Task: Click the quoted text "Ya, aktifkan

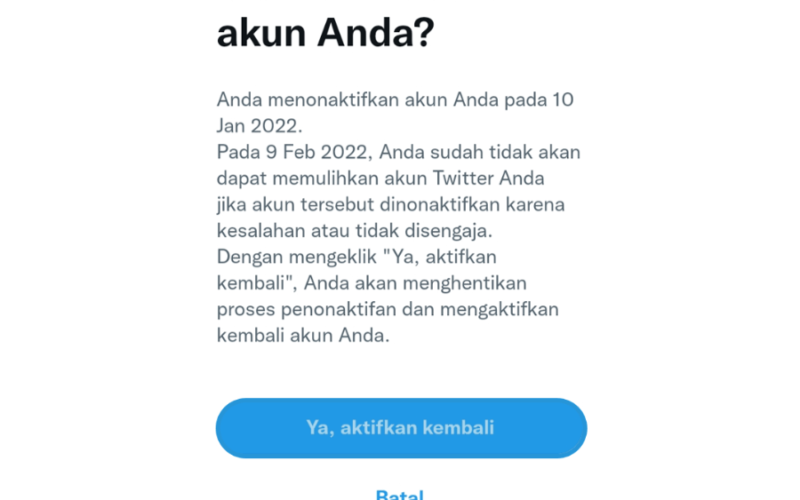Action: [x=439, y=257]
